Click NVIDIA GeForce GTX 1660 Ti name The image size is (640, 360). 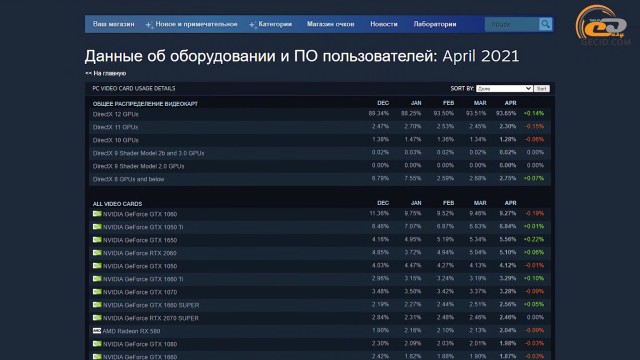(143, 279)
